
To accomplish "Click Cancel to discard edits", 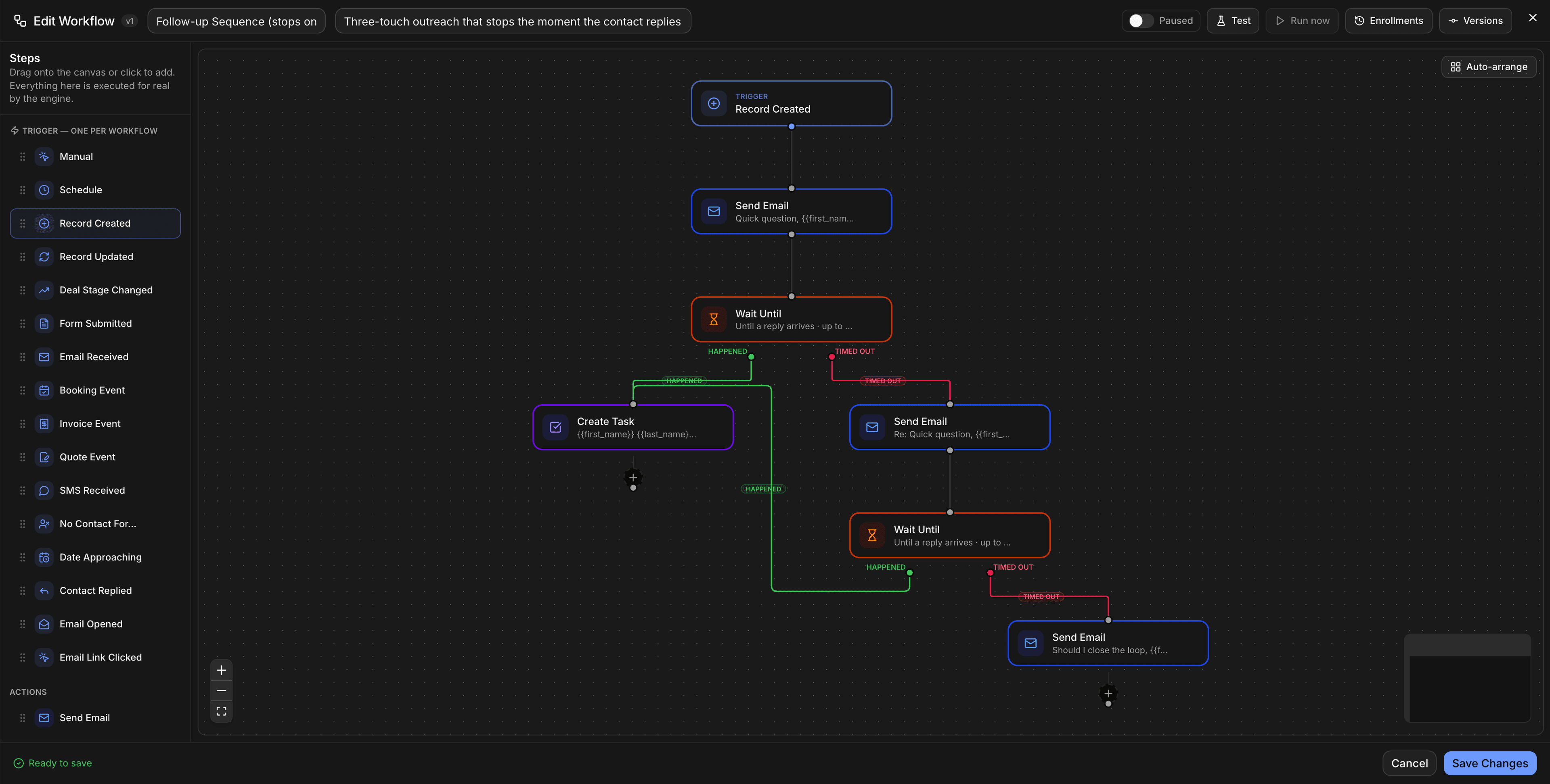I will [1409, 763].
